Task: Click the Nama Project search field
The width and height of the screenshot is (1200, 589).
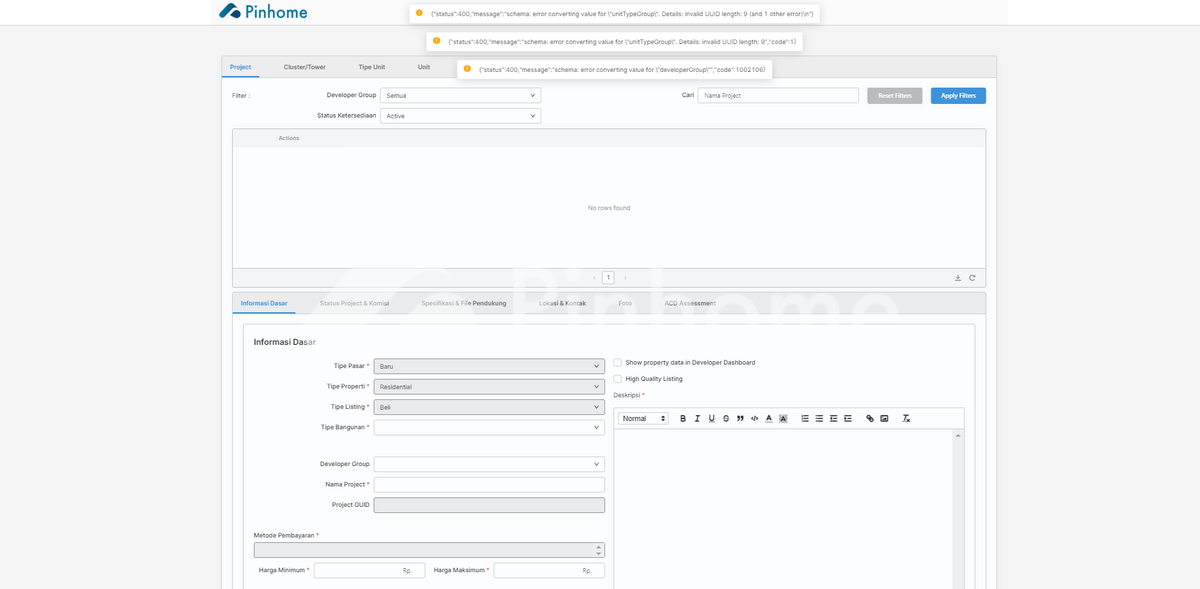Action: point(778,96)
